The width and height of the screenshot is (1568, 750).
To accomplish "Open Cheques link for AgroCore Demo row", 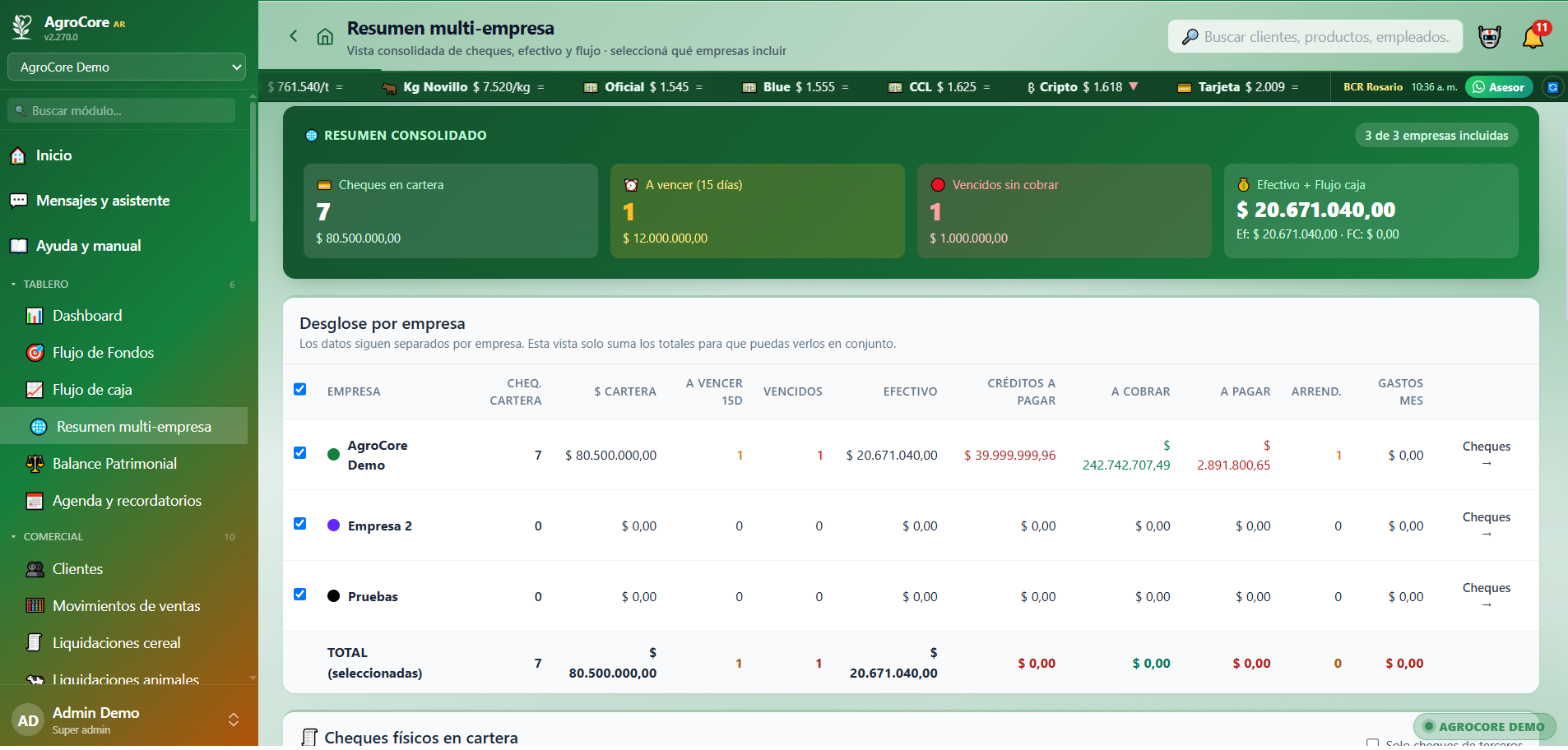I will point(1486,455).
